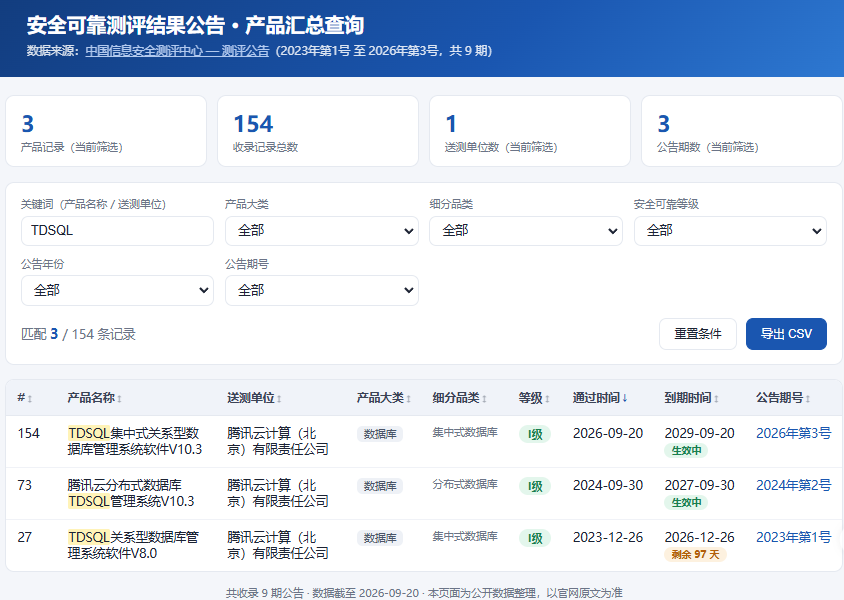Image resolution: width=844 pixels, height=600 pixels.
Task: Click the 2026-12-26 expiry date
Action: coord(699,537)
